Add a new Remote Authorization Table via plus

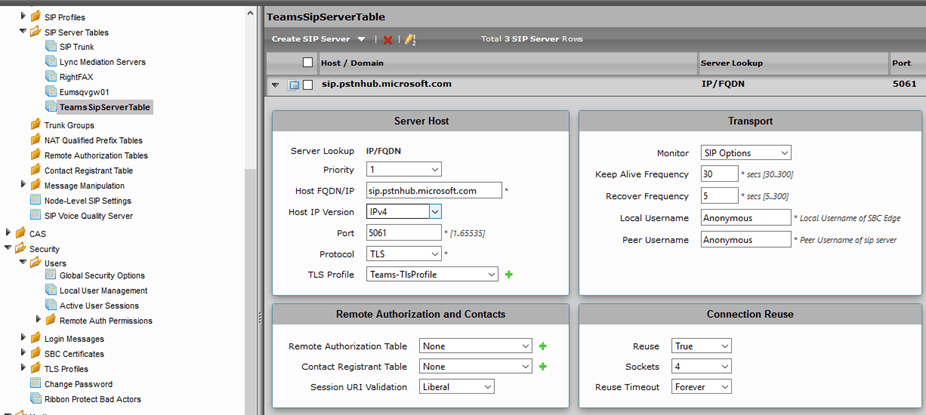click(x=543, y=346)
